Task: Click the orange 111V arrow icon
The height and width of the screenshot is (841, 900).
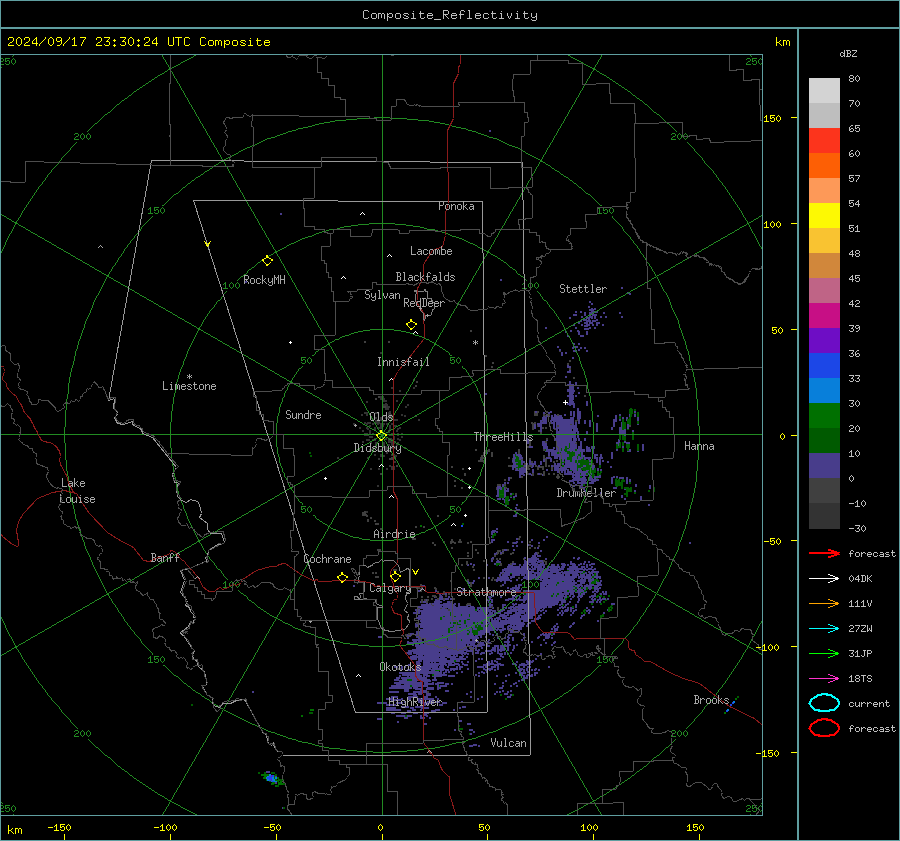Action: [824, 603]
